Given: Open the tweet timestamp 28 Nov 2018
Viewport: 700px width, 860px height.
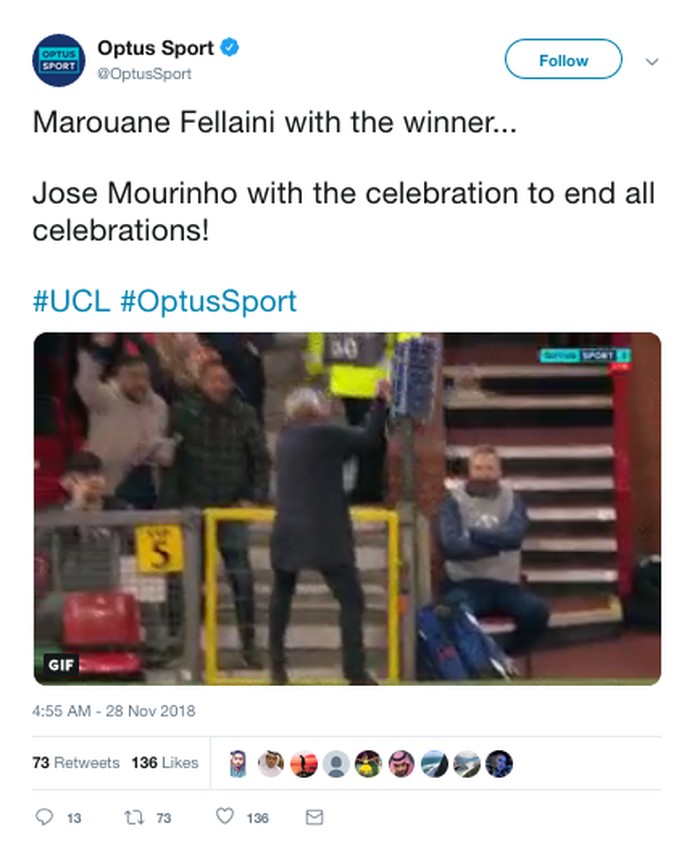Looking at the screenshot, I should (x=114, y=711).
